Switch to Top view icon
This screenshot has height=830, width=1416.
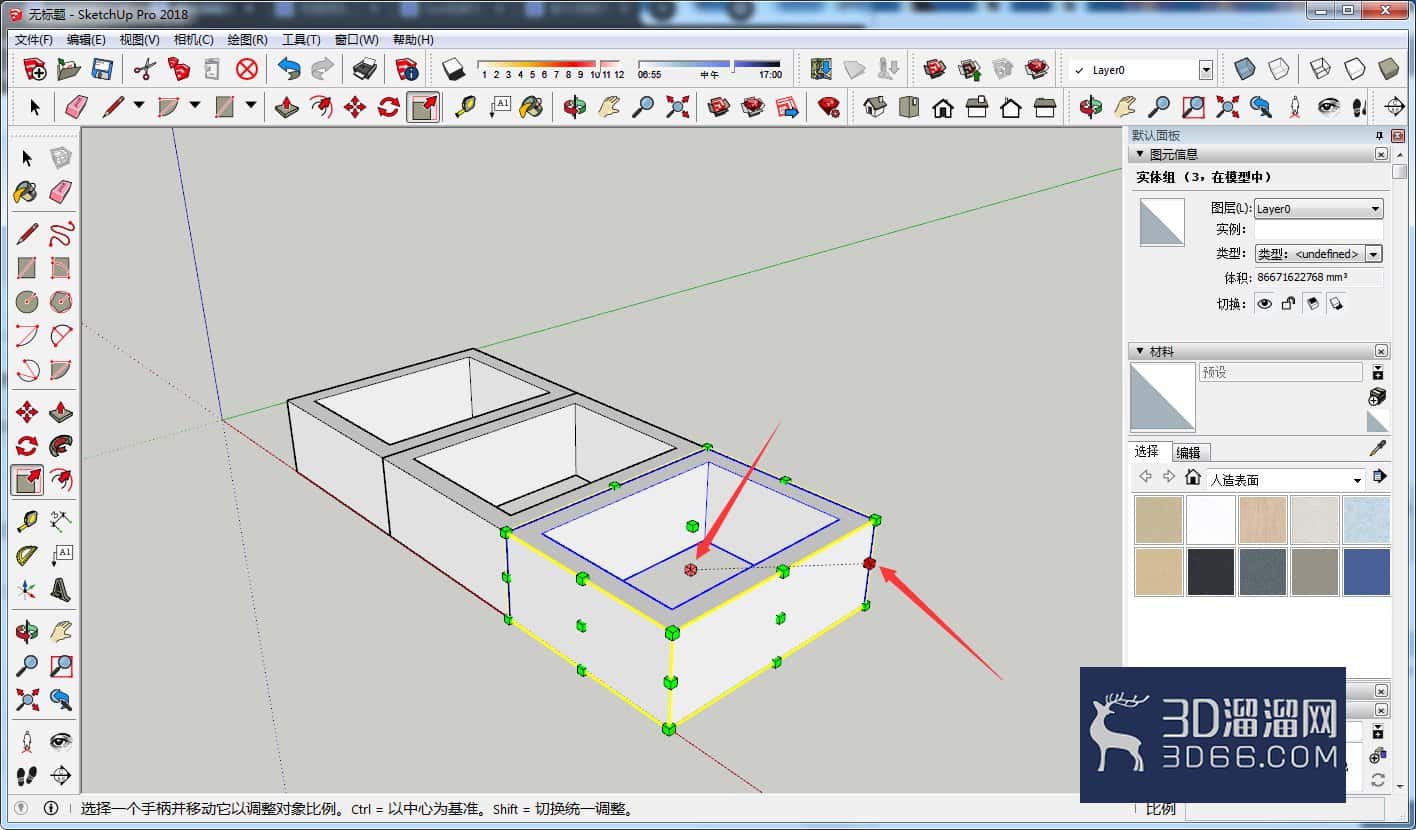pyautogui.click(x=909, y=107)
